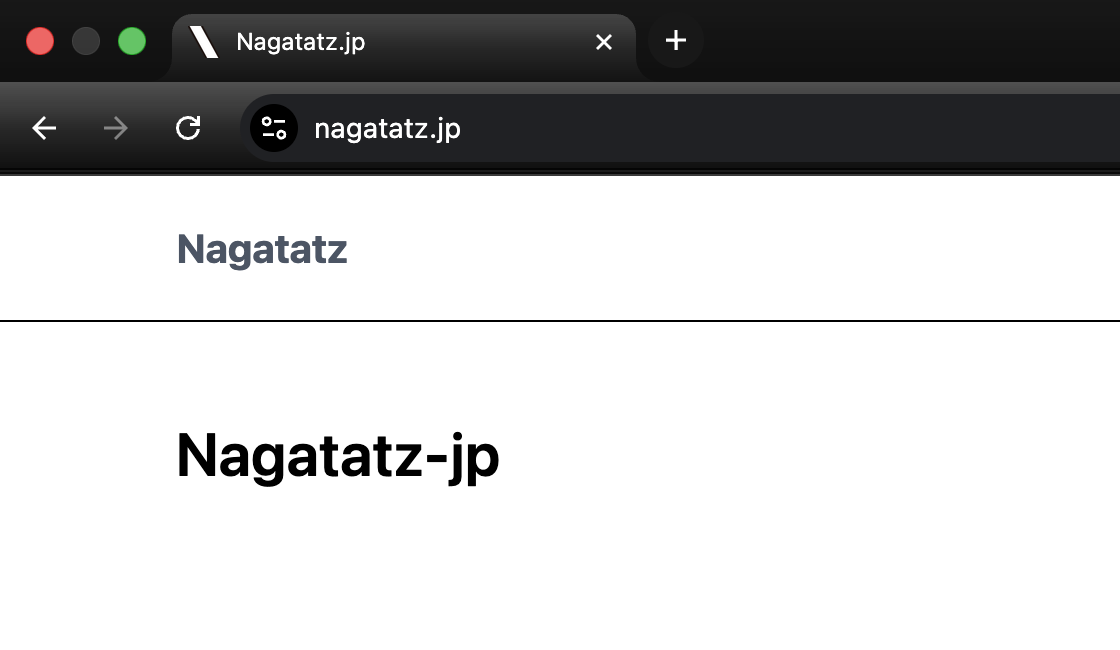Select the Nagatatz.jp tab title
The height and width of the screenshot is (650, 1120).
pyautogui.click(x=300, y=42)
